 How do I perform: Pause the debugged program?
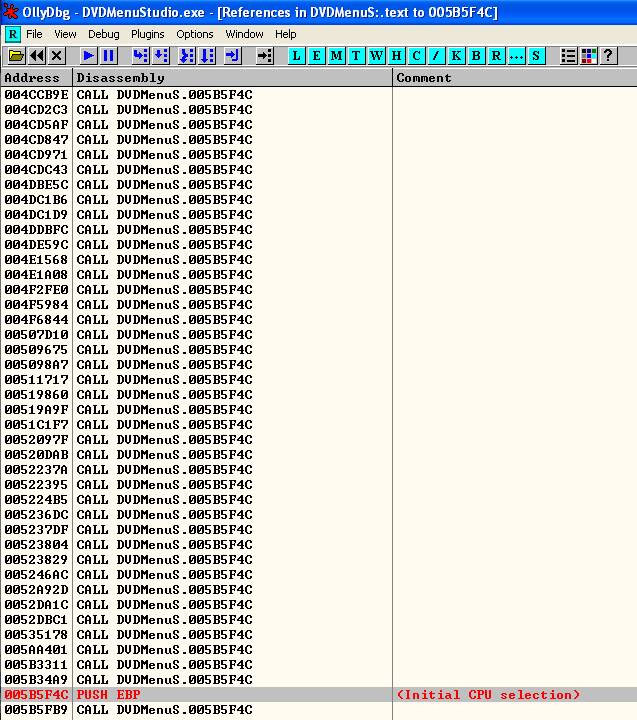coord(109,56)
